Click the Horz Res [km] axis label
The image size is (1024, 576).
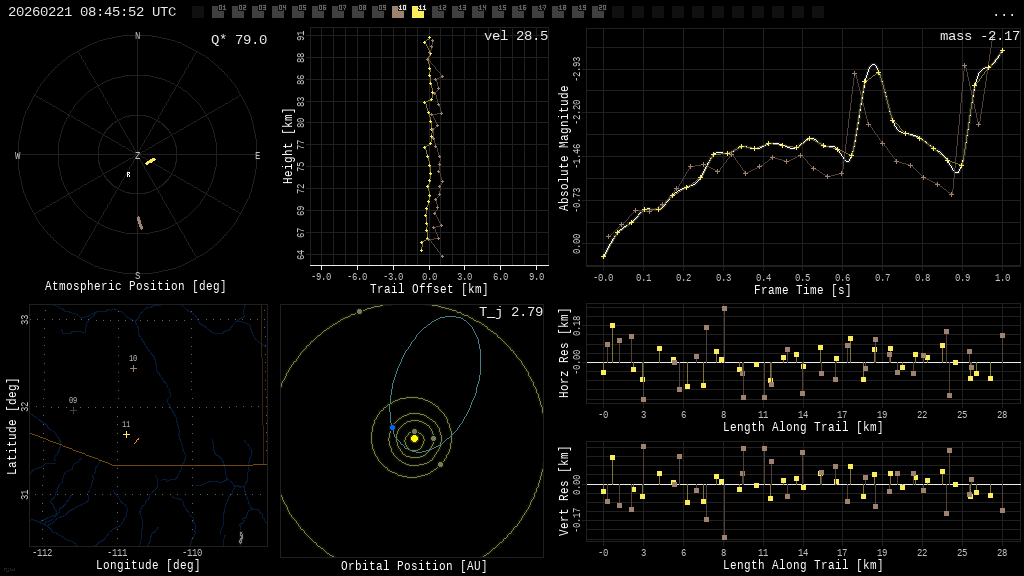[564, 353]
